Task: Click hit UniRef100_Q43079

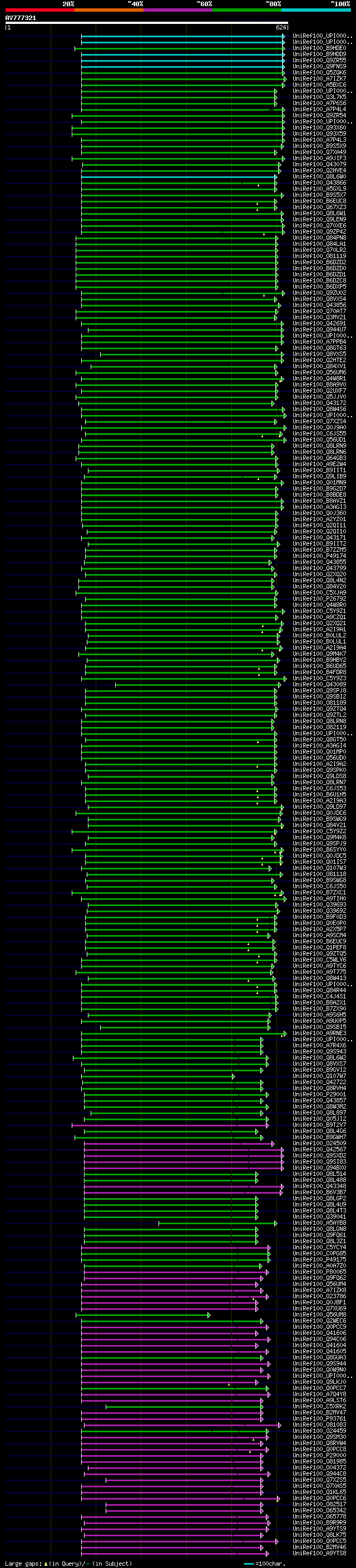Action: [x=319, y=164]
